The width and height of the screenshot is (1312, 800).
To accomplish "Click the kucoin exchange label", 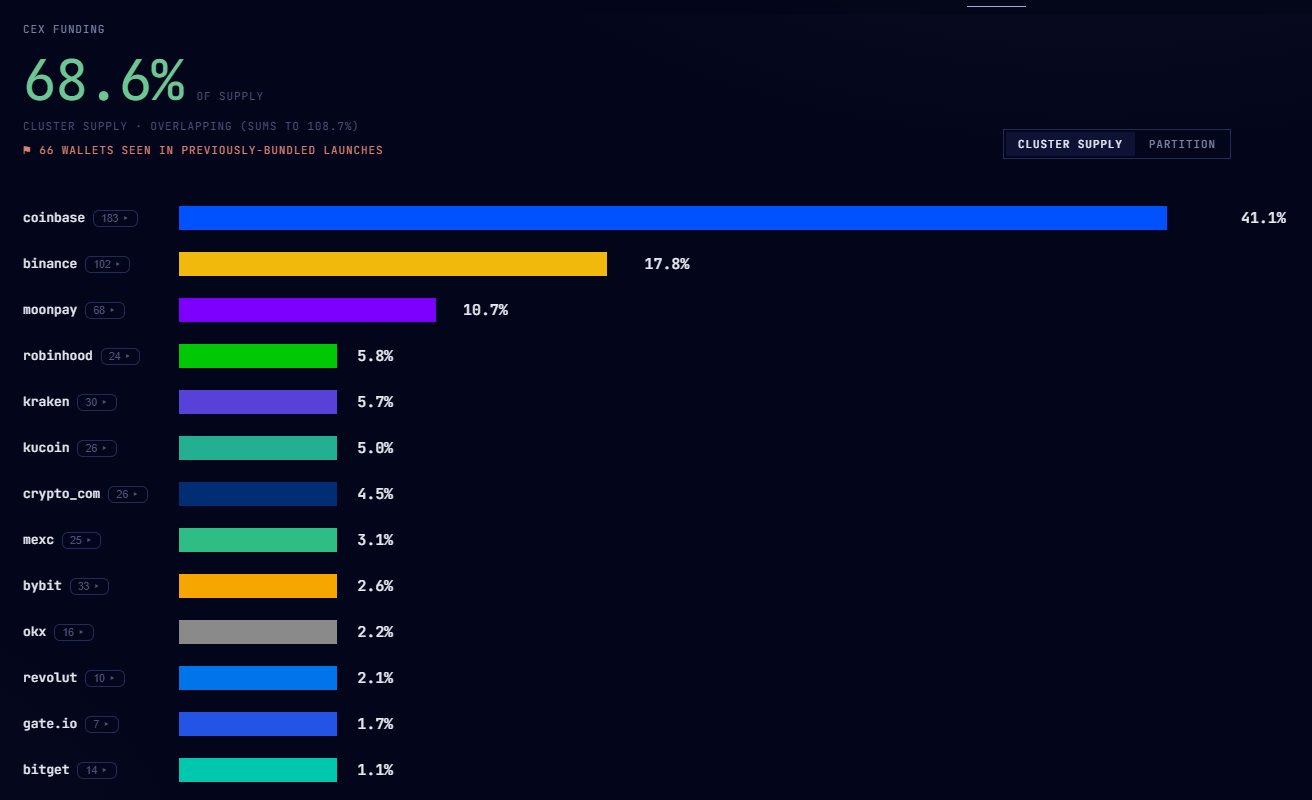I will pyautogui.click(x=46, y=448).
